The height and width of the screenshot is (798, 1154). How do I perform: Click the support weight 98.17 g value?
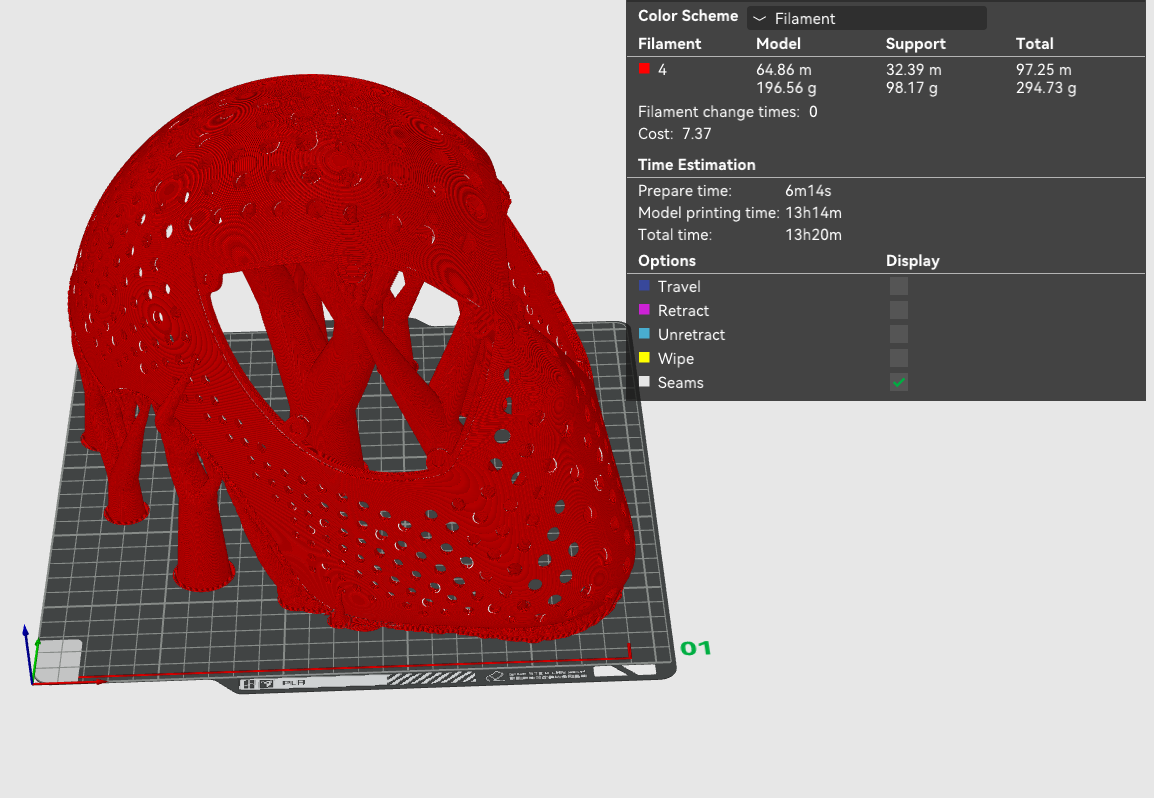[x=911, y=88]
